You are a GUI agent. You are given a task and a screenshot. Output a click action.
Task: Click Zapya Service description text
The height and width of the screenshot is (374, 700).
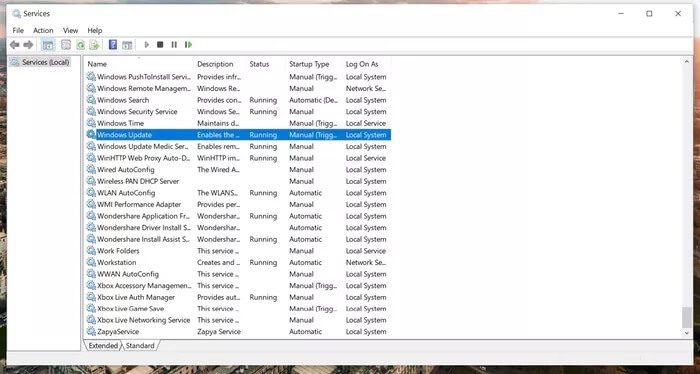(x=219, y=332)
